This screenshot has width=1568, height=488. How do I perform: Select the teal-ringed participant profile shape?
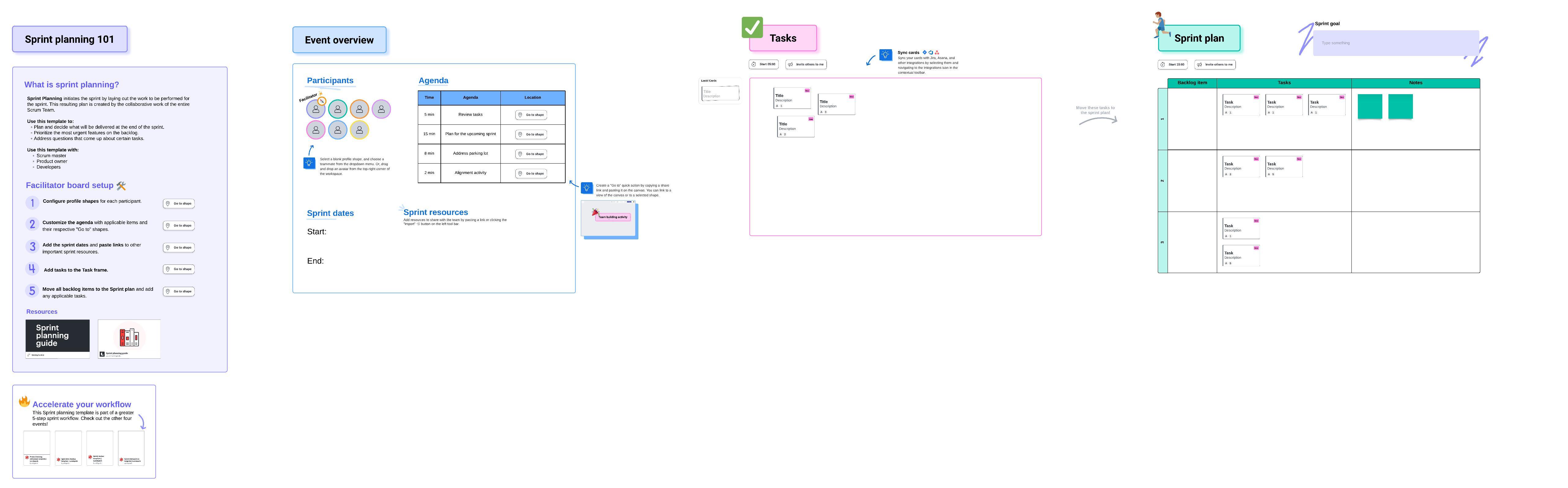click(338, 109)
